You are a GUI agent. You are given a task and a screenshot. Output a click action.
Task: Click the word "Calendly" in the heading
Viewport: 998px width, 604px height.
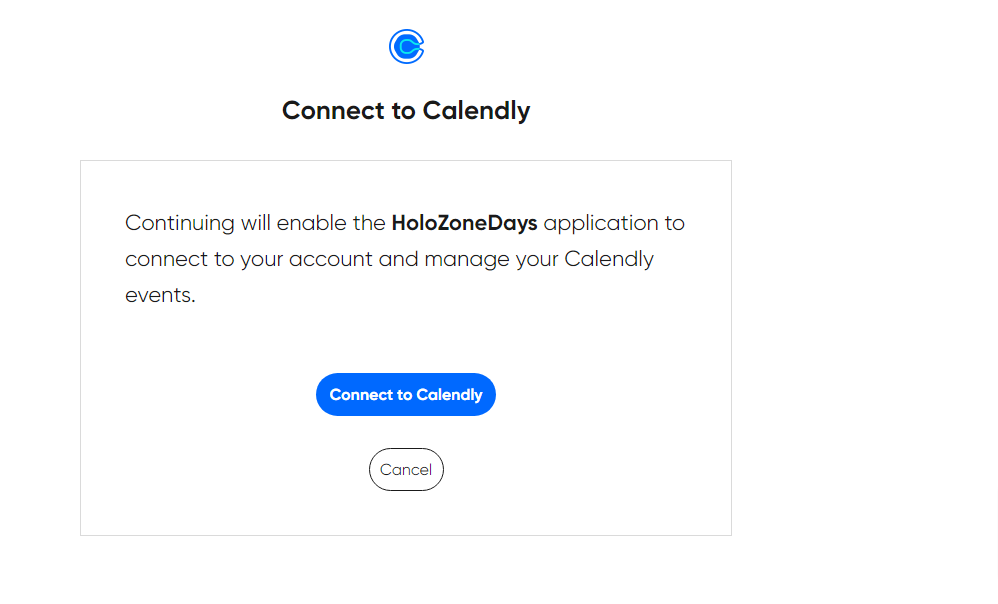(476, 110)
